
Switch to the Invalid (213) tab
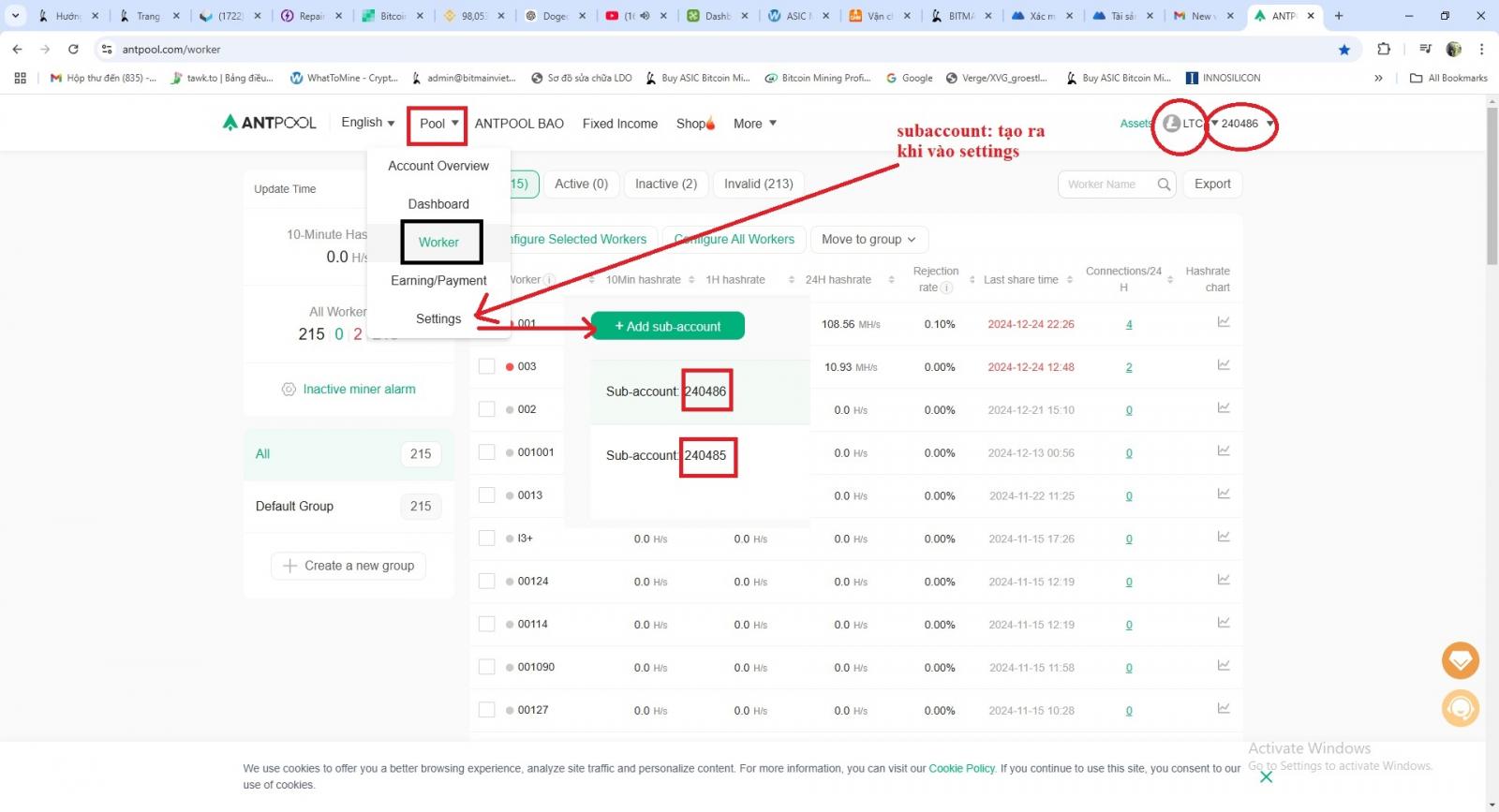[759, 184]
